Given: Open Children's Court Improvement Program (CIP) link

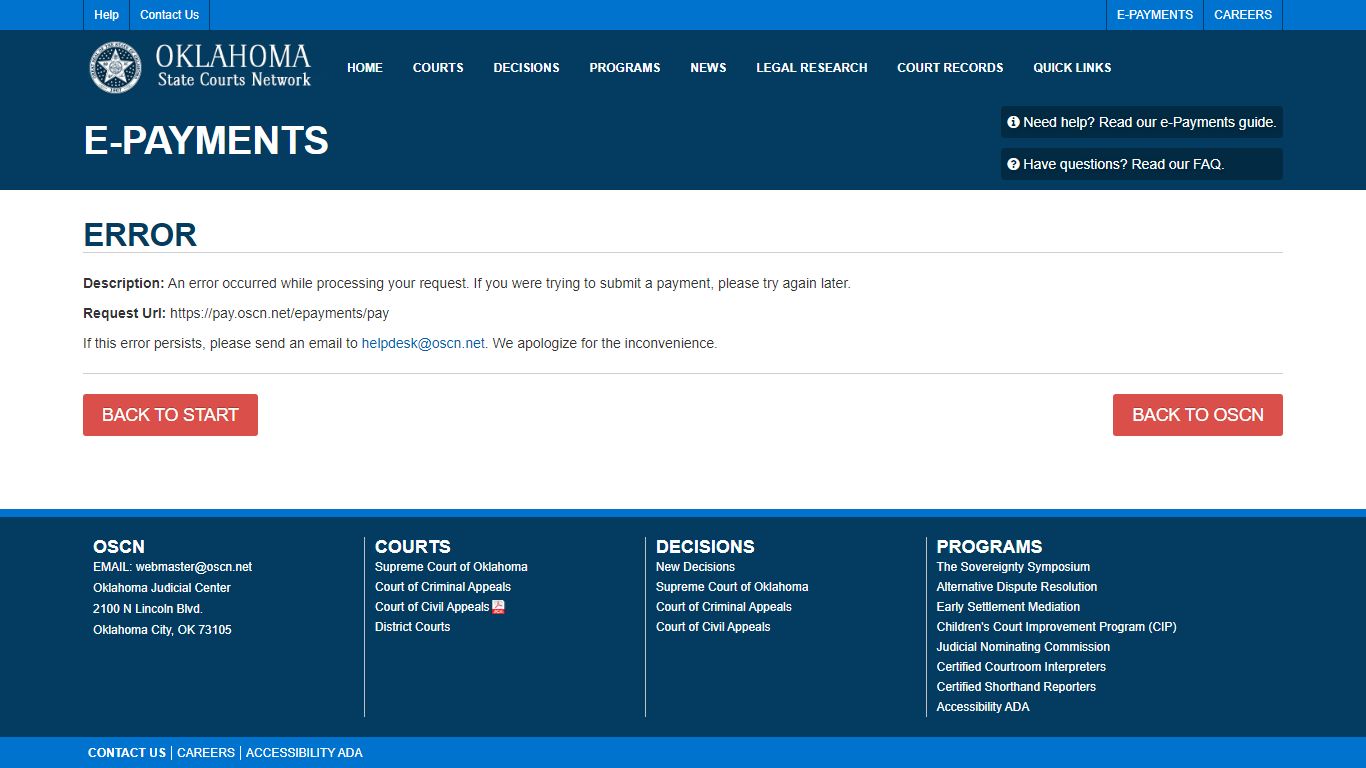Looking at the screenshot, I should [x=1056, y=627].
